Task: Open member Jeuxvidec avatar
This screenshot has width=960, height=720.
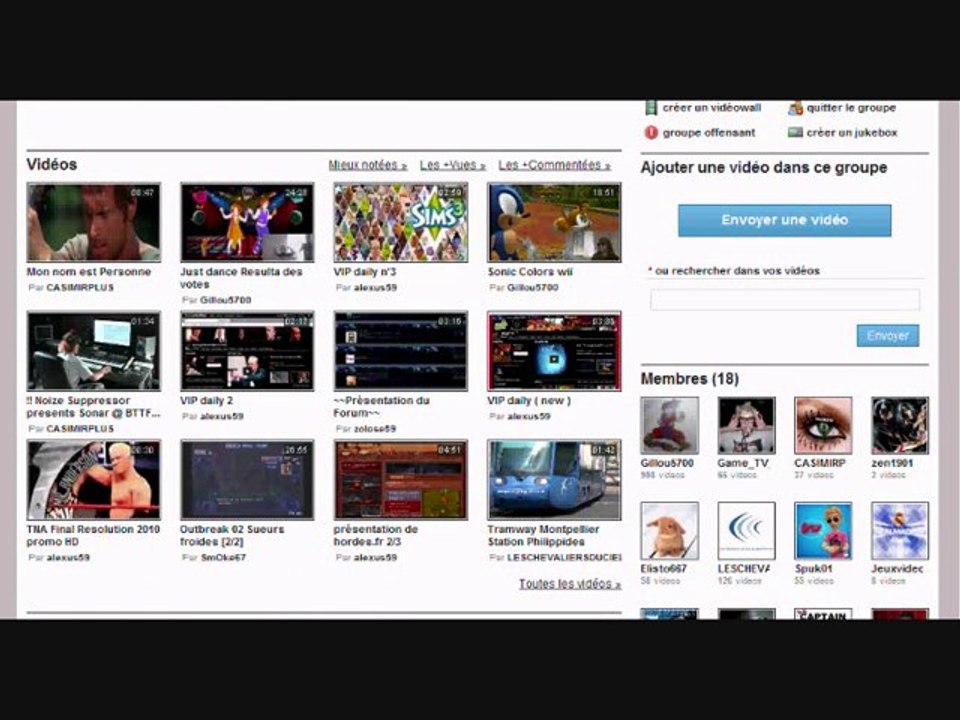Action: pos(900,531)
